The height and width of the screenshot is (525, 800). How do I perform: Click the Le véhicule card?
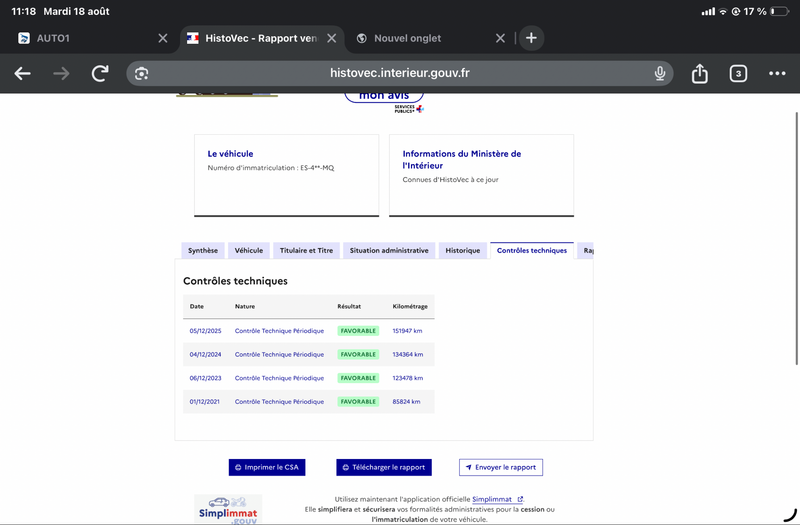[x=286, y=176]
